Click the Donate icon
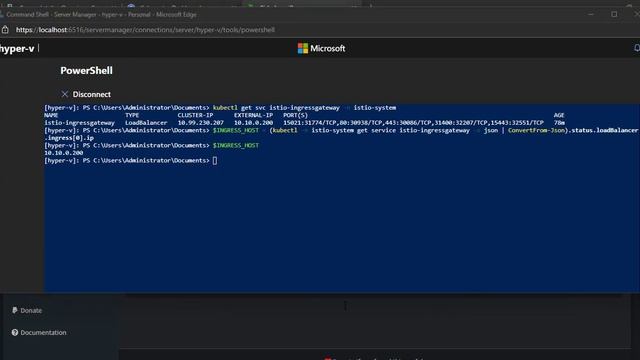Viewport: 640px width, 360px height. pyautogui.click(x=15, y=310)
